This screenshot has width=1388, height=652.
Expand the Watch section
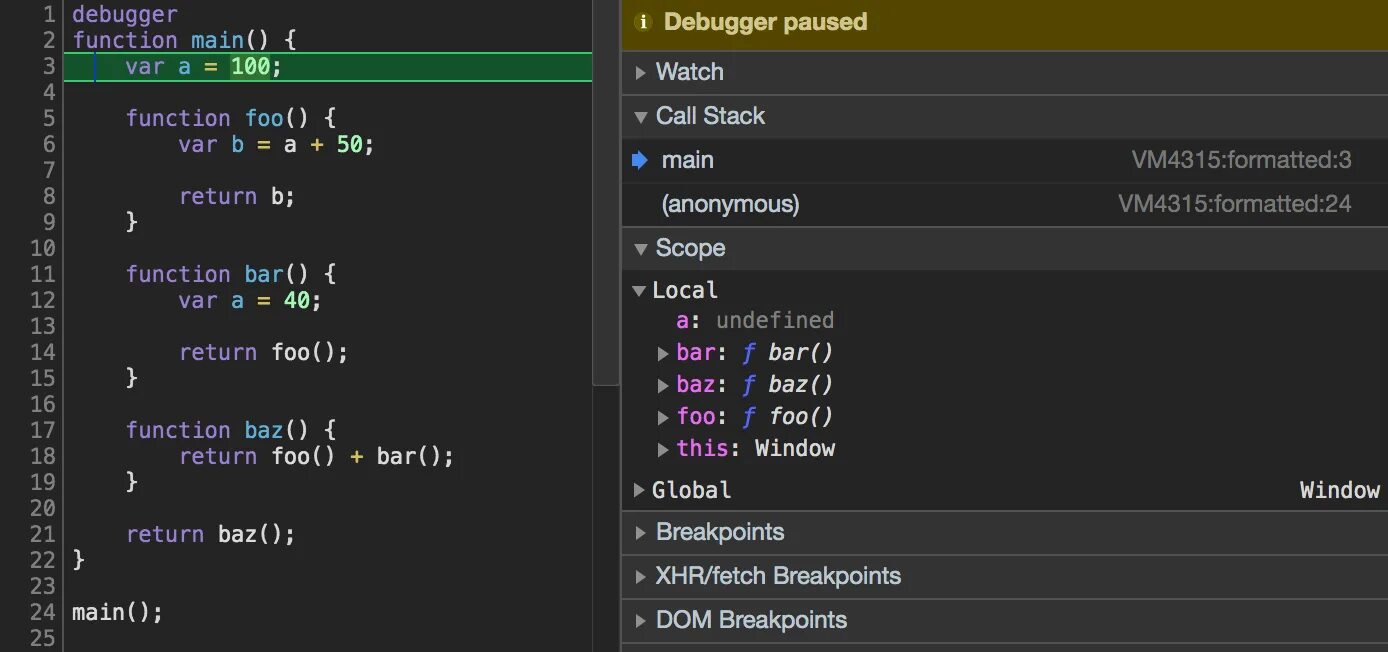[641, 72]
